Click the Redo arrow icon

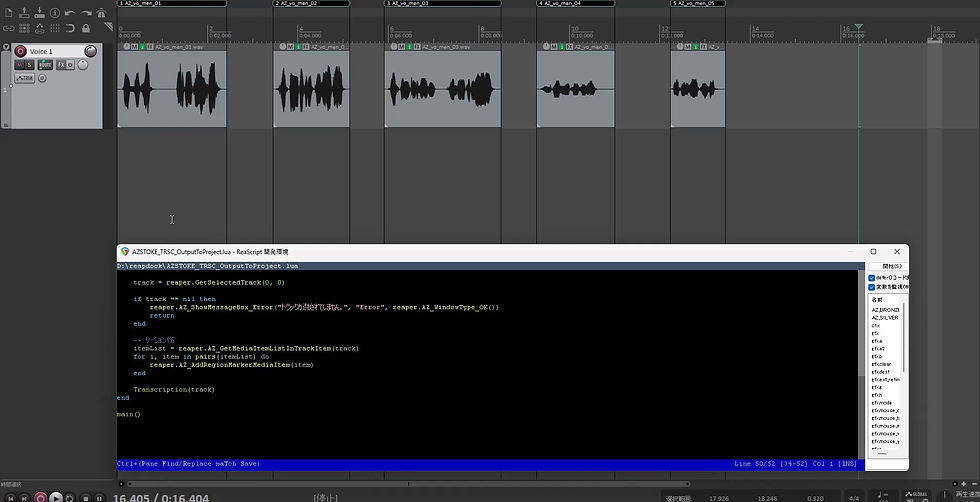[x=85, y=12]
